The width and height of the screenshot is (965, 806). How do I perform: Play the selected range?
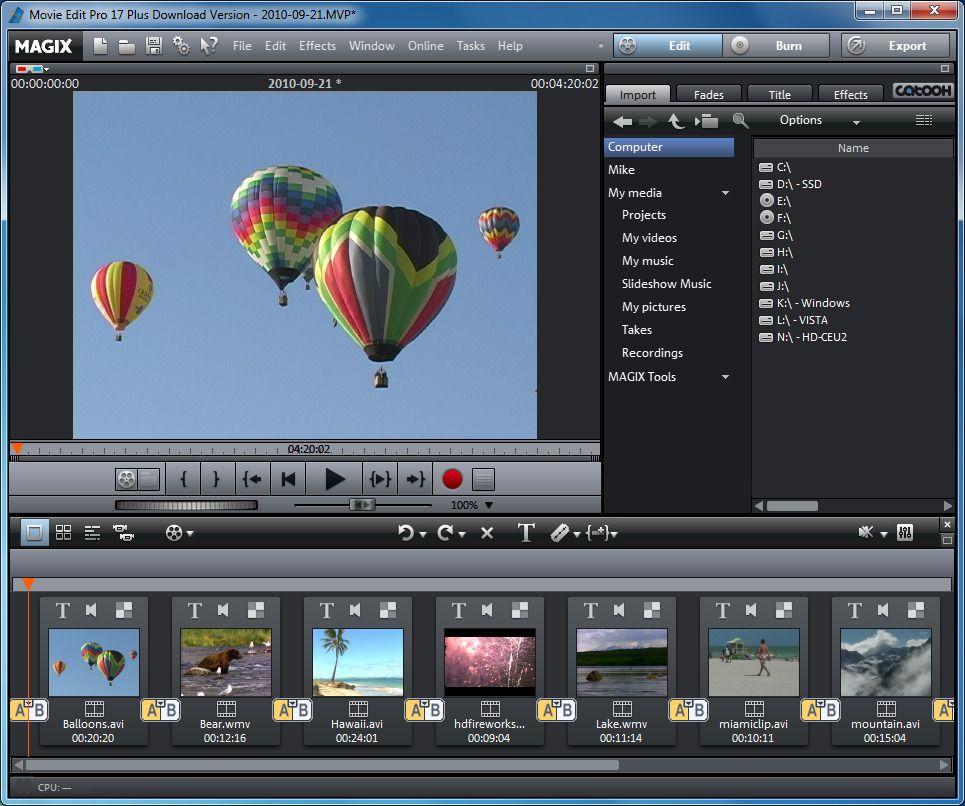click(380, 479)
